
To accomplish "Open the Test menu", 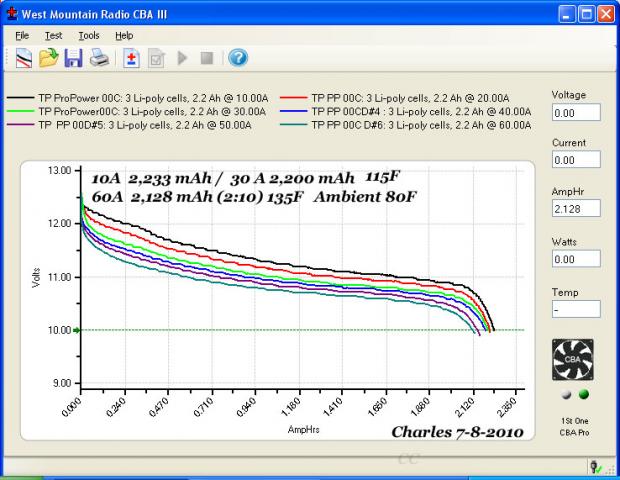I will point(53,35).
